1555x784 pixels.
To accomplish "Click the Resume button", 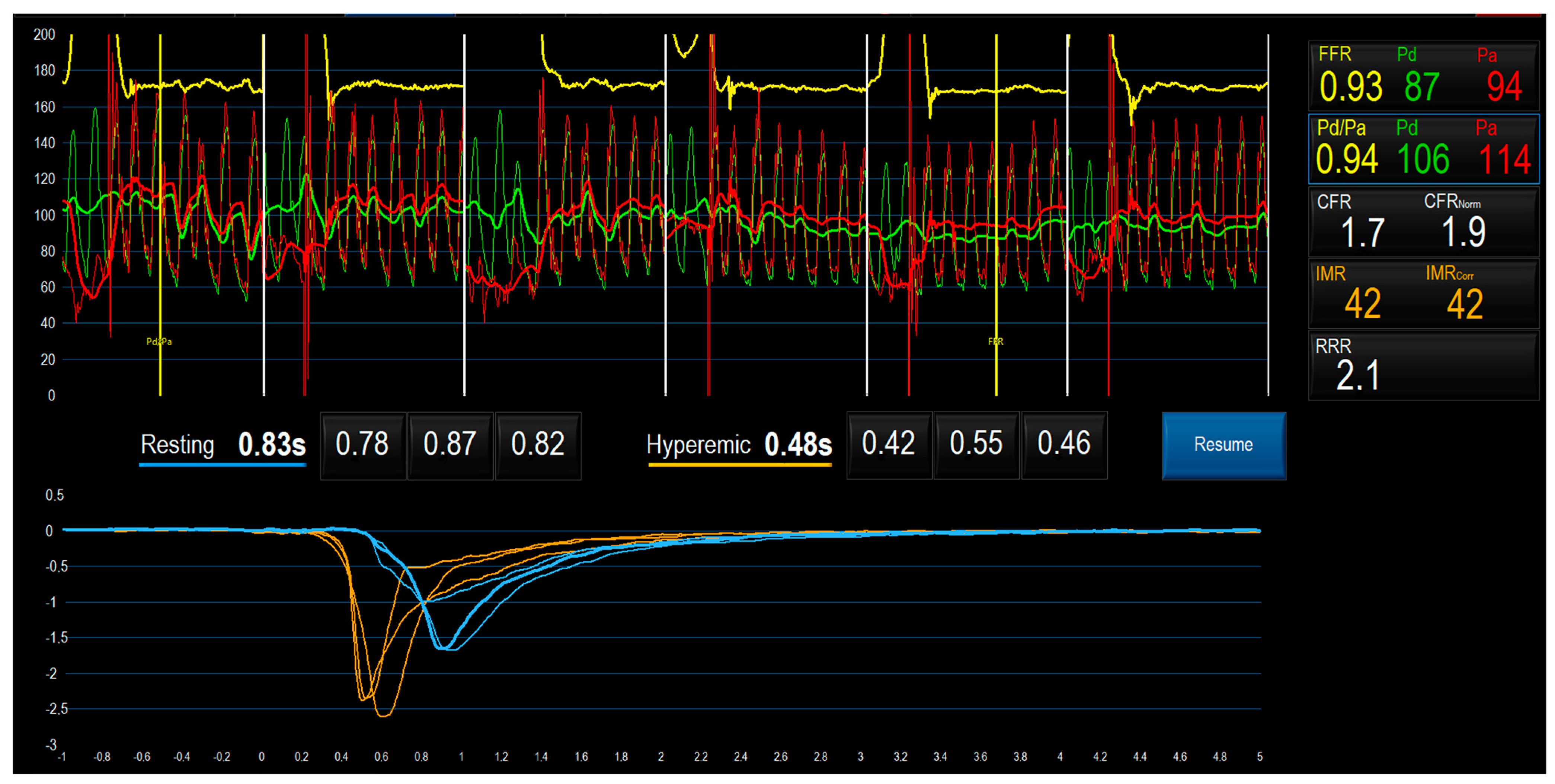I will pos(1223,445).
